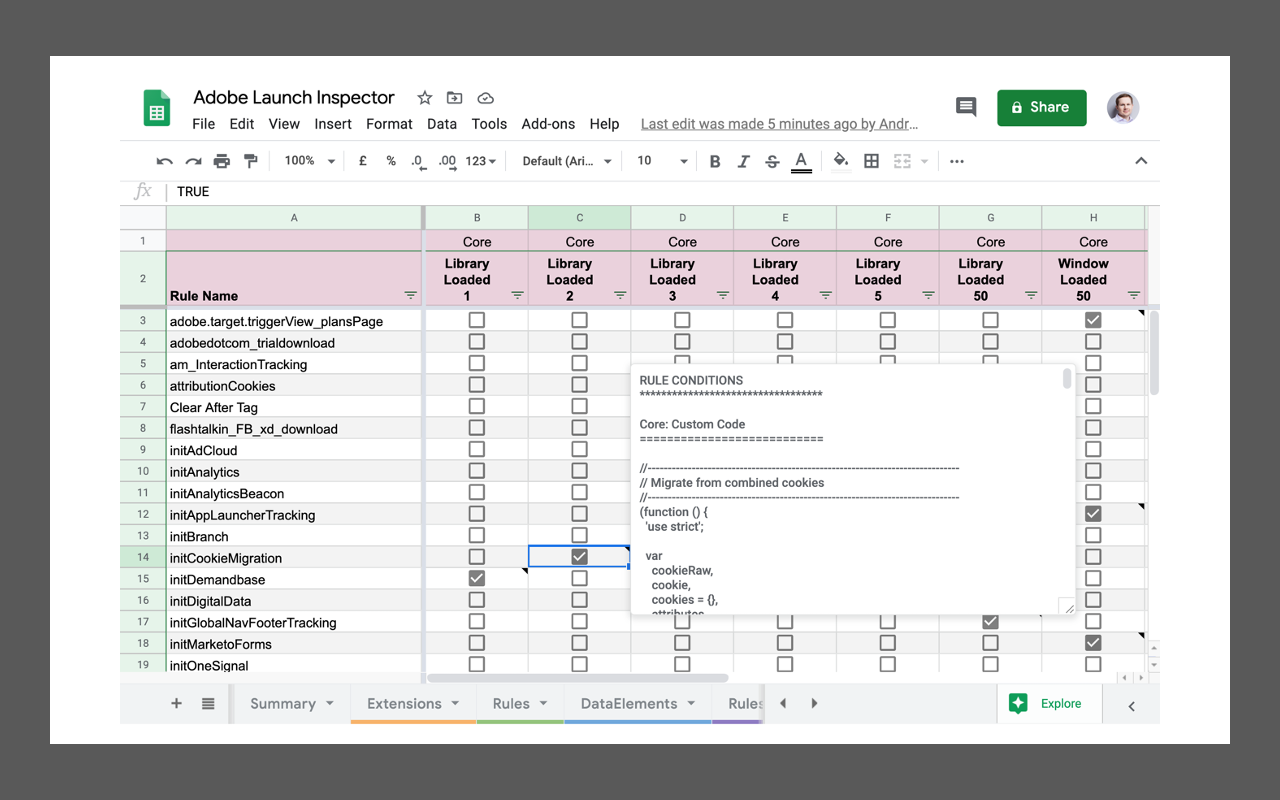Uncheck adobe.target.triggerView_plansPage Window Loaded 50 checkbox
Image resolution: width=1280 pixels, height=800 pixels.
point(1093,320)
